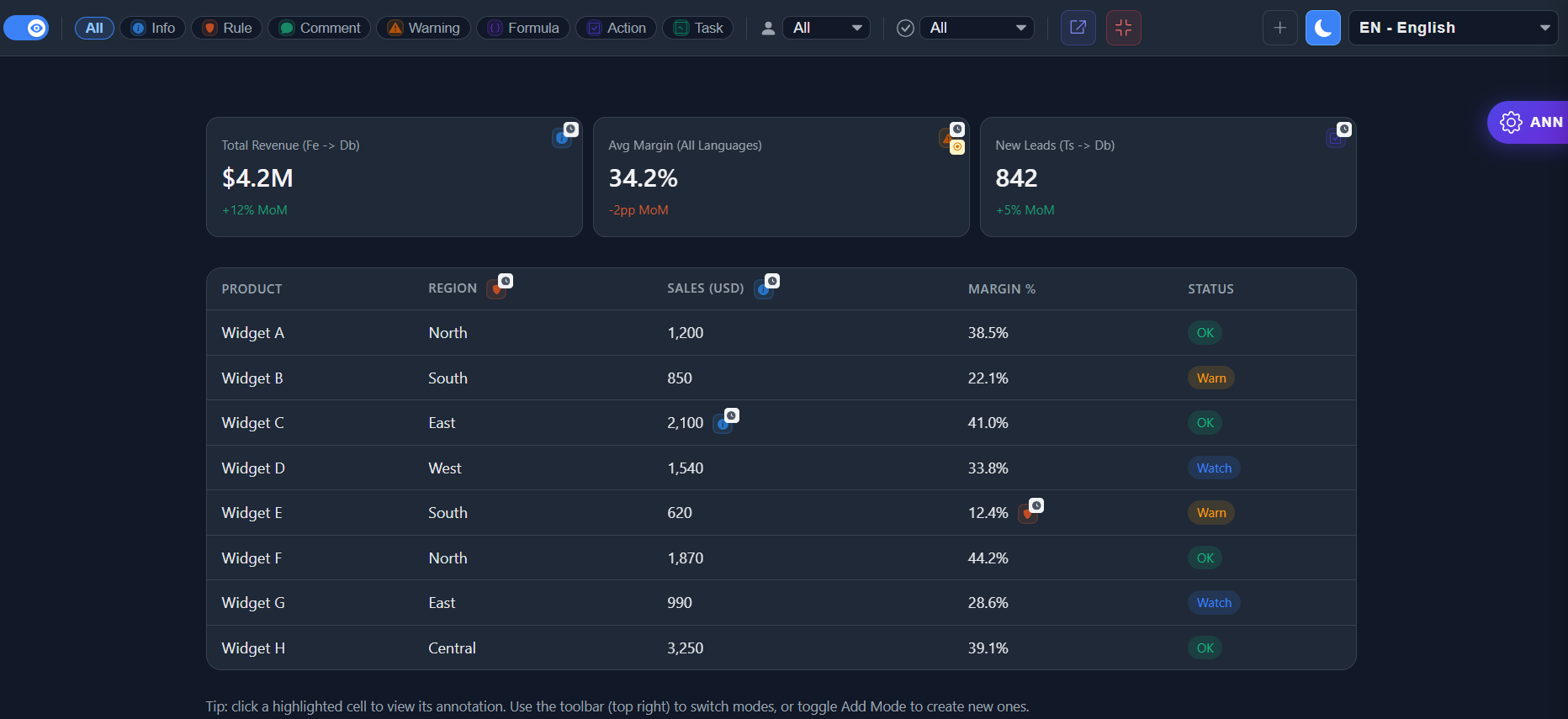The image size is (1568, 719).
Task: Filter annotations by Comment type
Action: point(319,28)
